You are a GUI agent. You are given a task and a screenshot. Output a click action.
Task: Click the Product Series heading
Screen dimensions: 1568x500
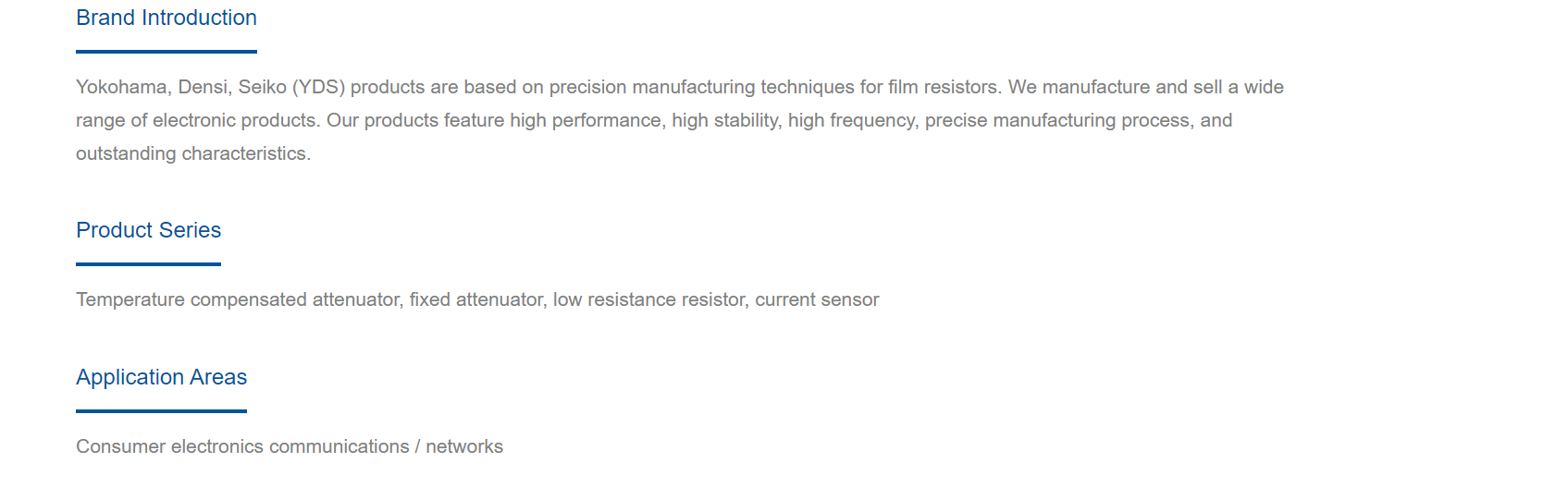[x=148, y=230]
